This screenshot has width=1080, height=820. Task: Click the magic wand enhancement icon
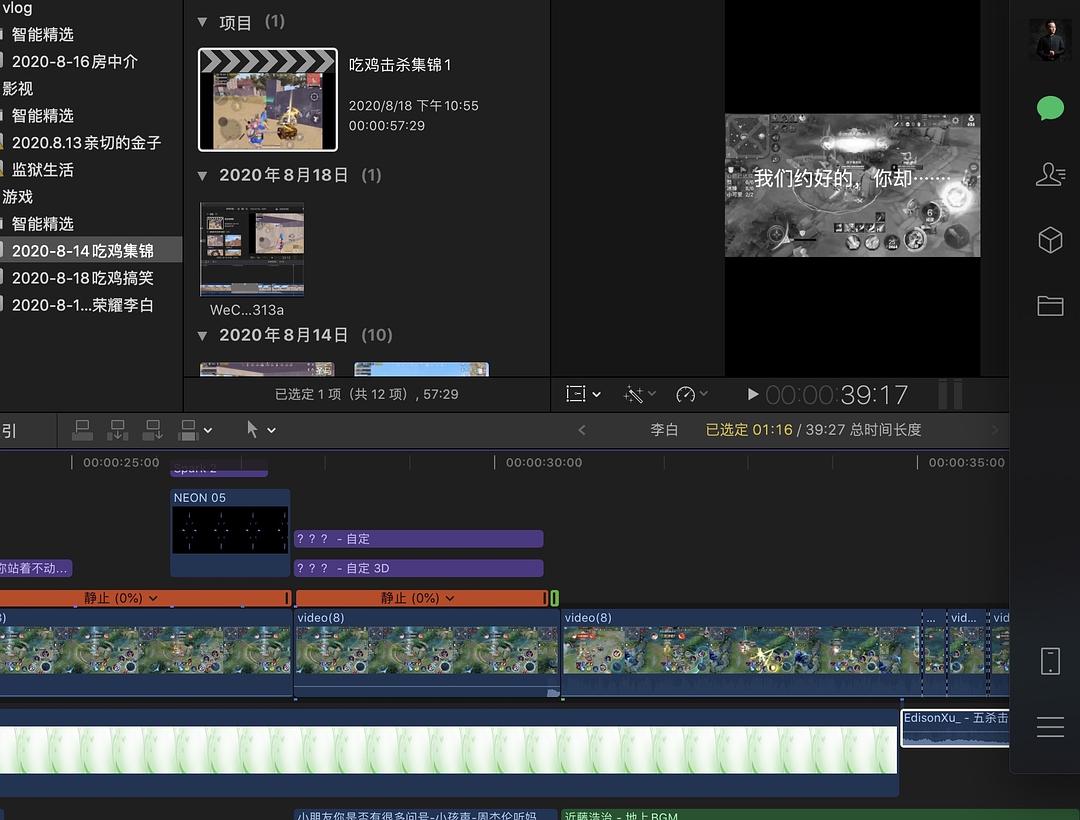[633, 395]
